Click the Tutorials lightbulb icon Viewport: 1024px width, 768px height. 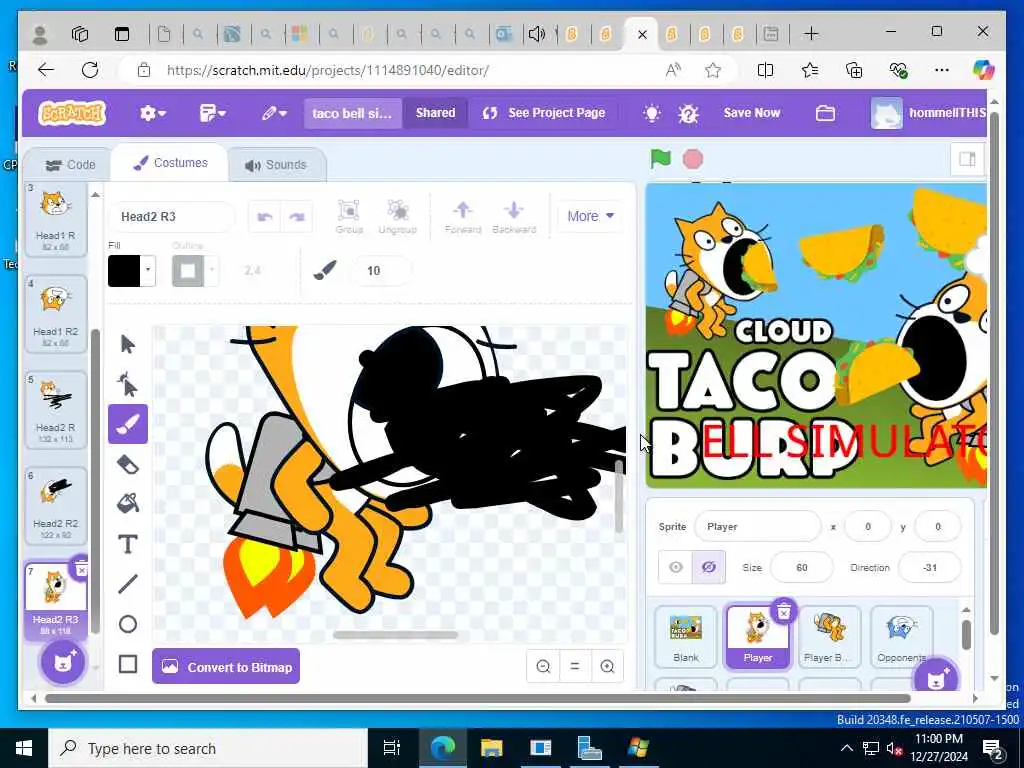click(651, 113)
